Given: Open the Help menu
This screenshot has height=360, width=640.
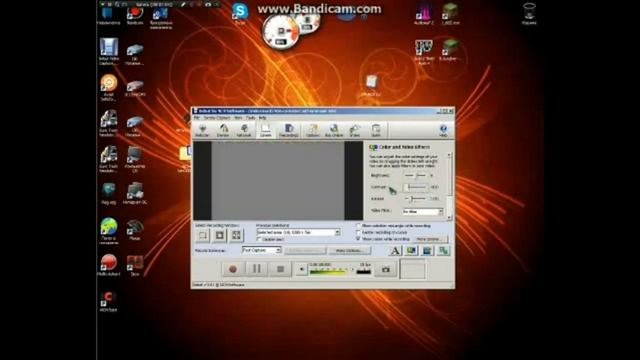Looking at the screenshot, I should point(262,118).
